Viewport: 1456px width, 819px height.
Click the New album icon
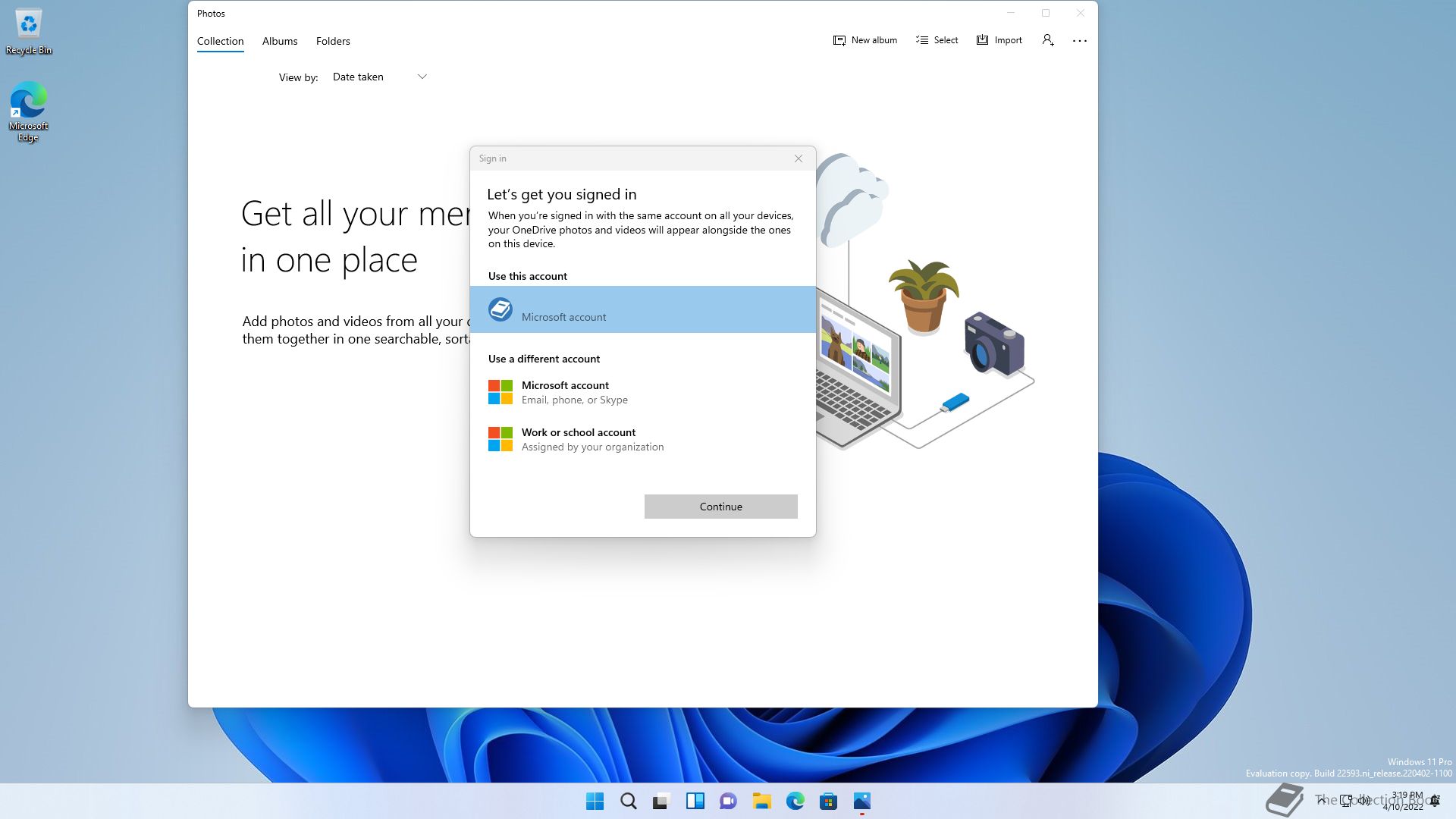pyautogui.click(x=839, y=40)
